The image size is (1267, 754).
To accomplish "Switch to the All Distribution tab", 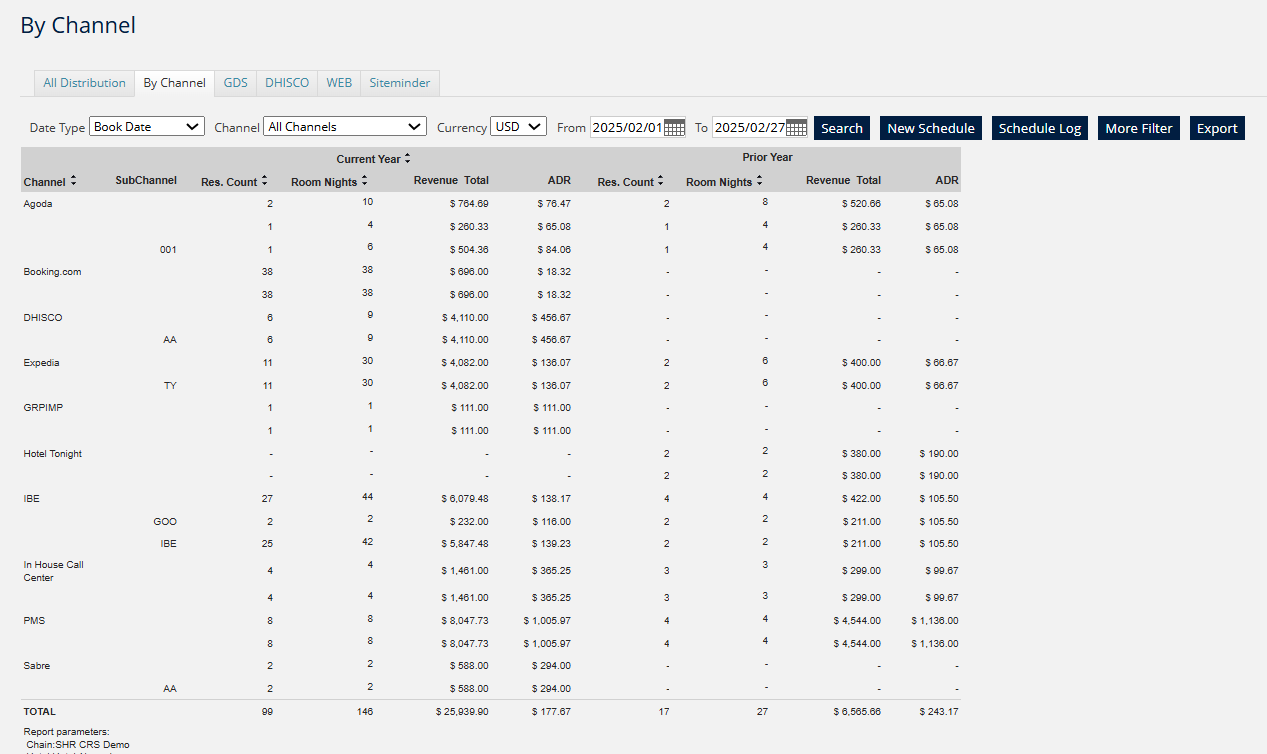I will (85, 83).
